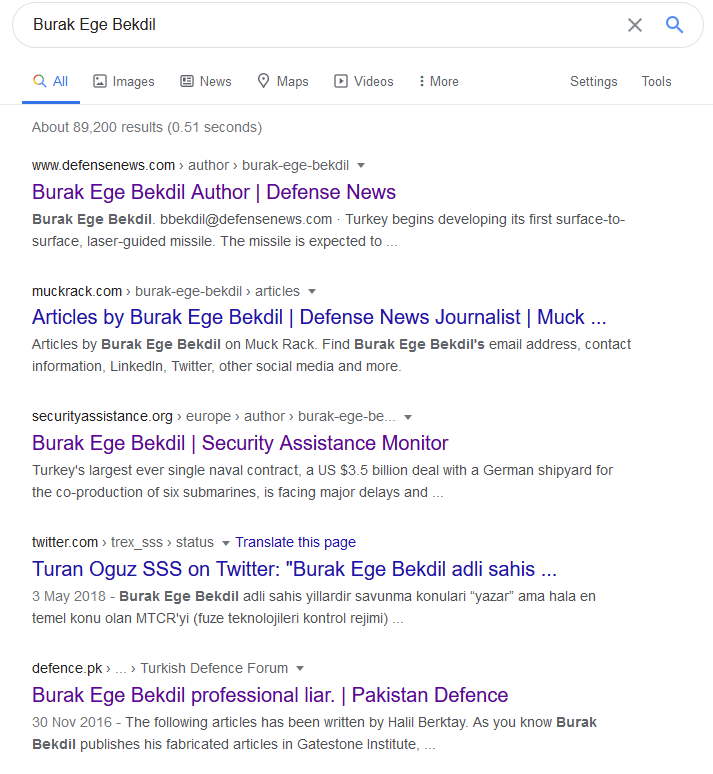Open the Maps results tab
The height and width of the screenshot is (774, 713).
[x=282, y=82]
